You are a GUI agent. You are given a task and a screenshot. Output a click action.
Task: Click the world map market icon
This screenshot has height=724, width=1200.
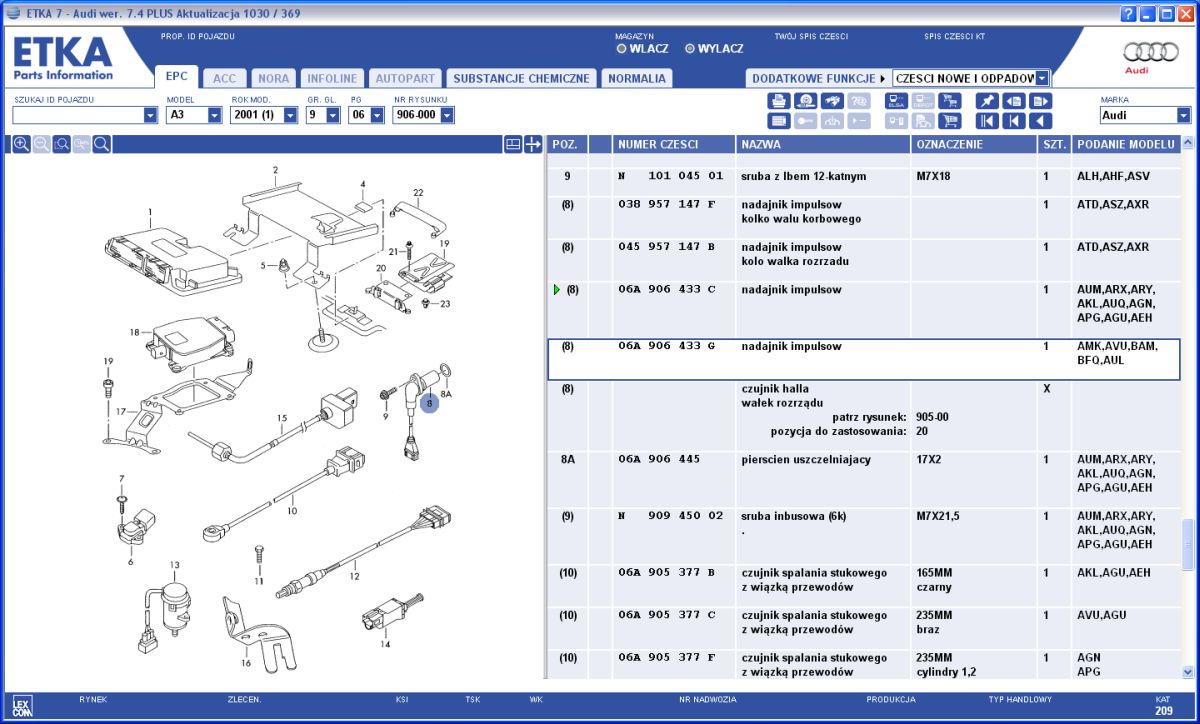[x=832, y=101]
